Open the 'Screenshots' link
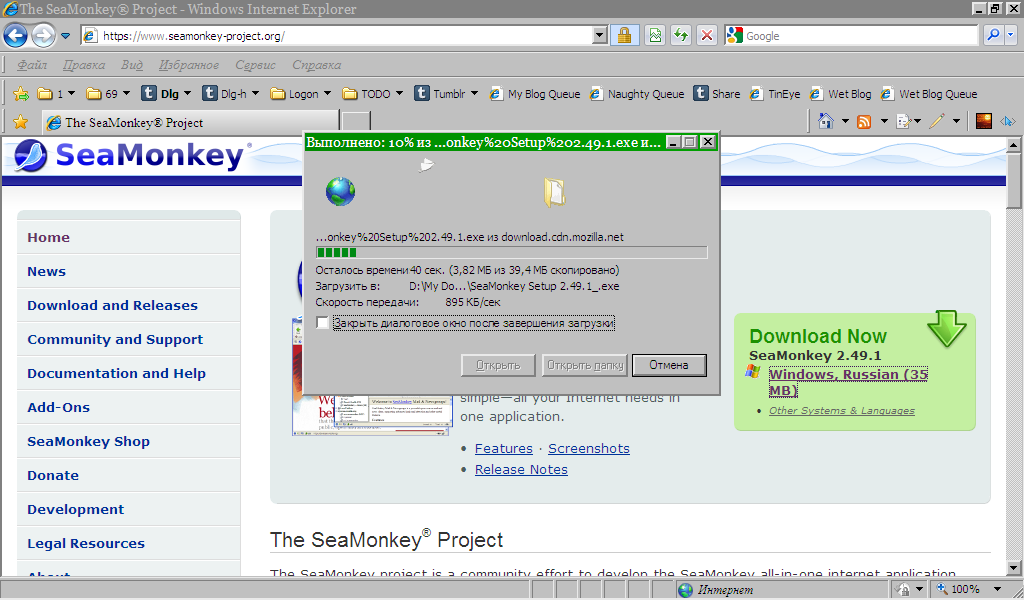The image size is (1024, 600). 588,449
